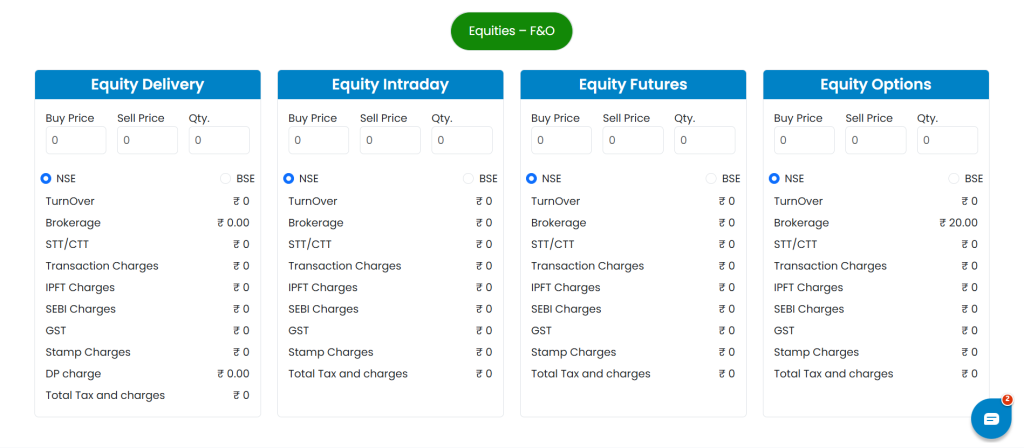Viewport: 1024px width, 448px height.
Task: Click the Equity Intraday card header
Action: point(391,85)
